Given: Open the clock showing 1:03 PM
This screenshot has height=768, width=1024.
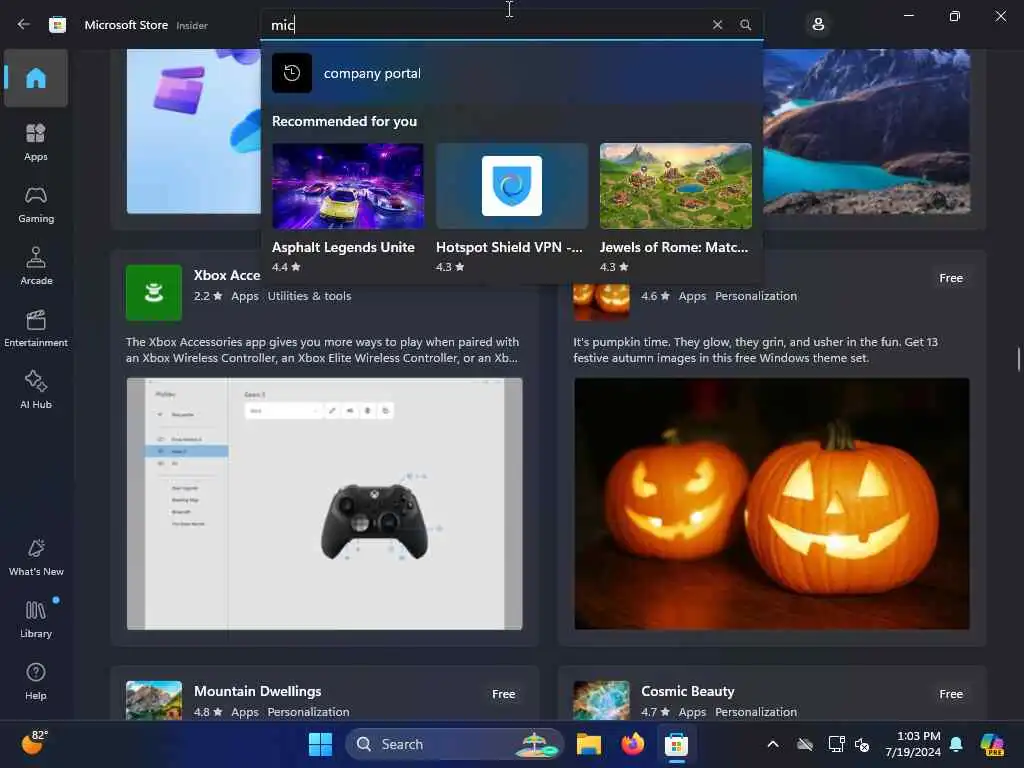Looking at the screenshot, I should (x=913, y=744).
